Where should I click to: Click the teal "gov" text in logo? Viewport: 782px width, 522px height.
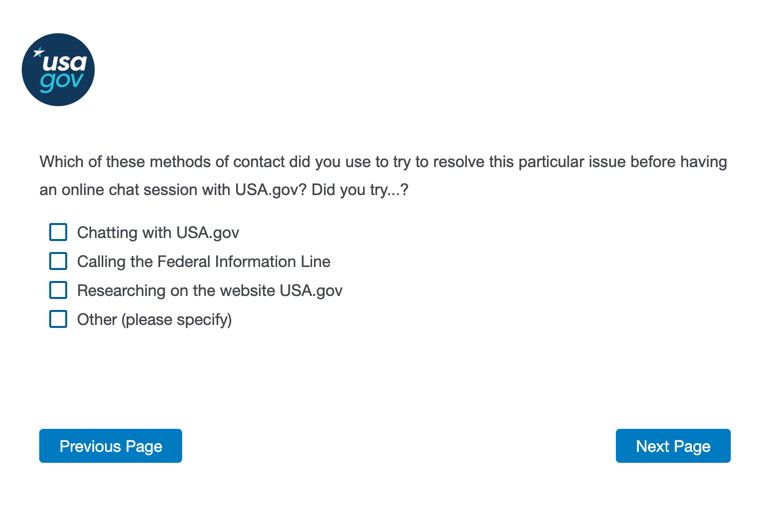pos(61,82)
